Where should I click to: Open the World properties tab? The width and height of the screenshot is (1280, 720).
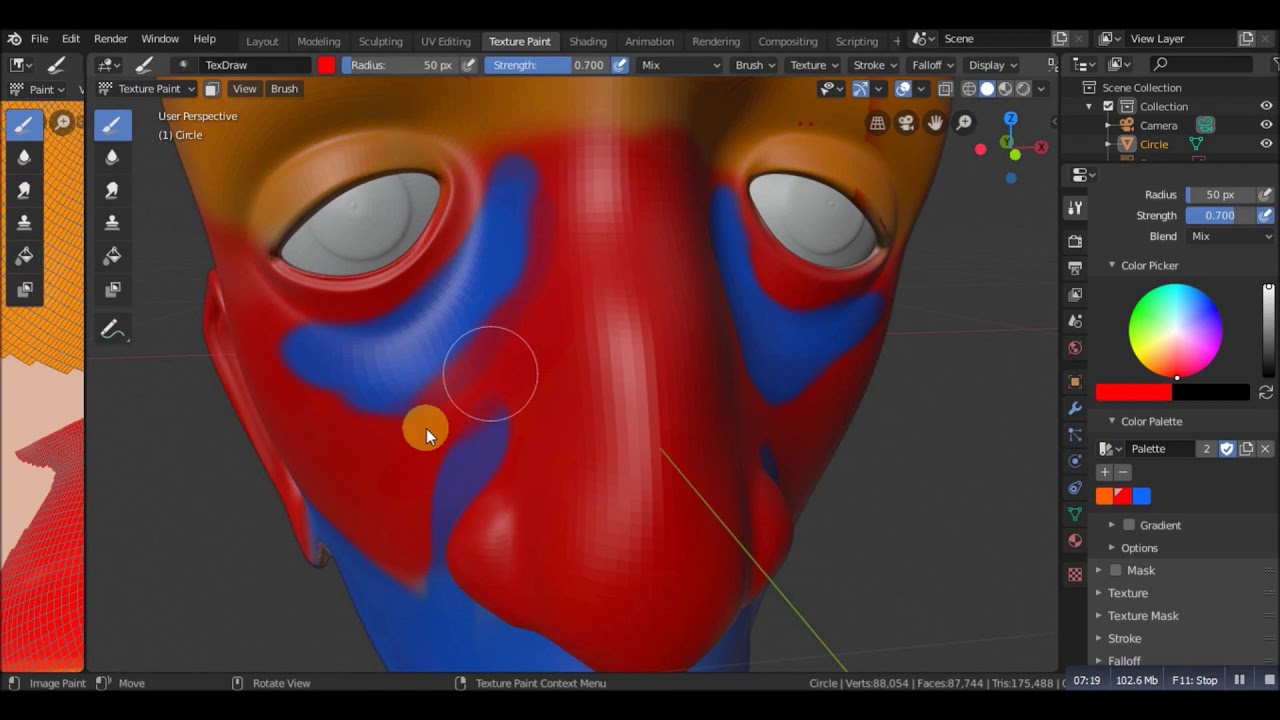click(1075, 348)
